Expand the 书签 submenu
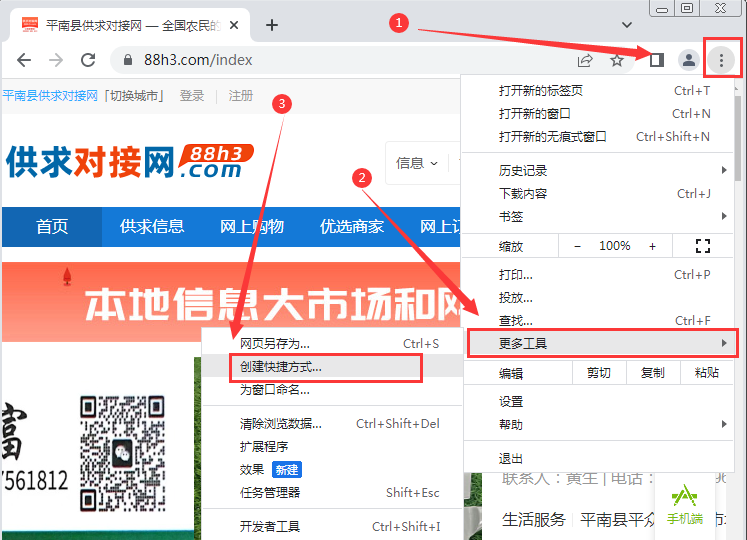Image resolution: width=747 pixels, height=540 pixels. pyautogui.click(x=600, y=216)
